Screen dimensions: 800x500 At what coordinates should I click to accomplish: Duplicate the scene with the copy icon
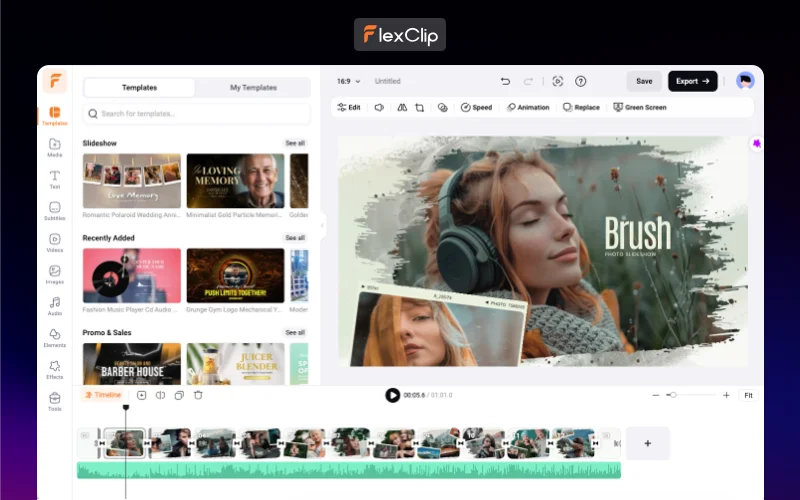[x=179, y=395]
